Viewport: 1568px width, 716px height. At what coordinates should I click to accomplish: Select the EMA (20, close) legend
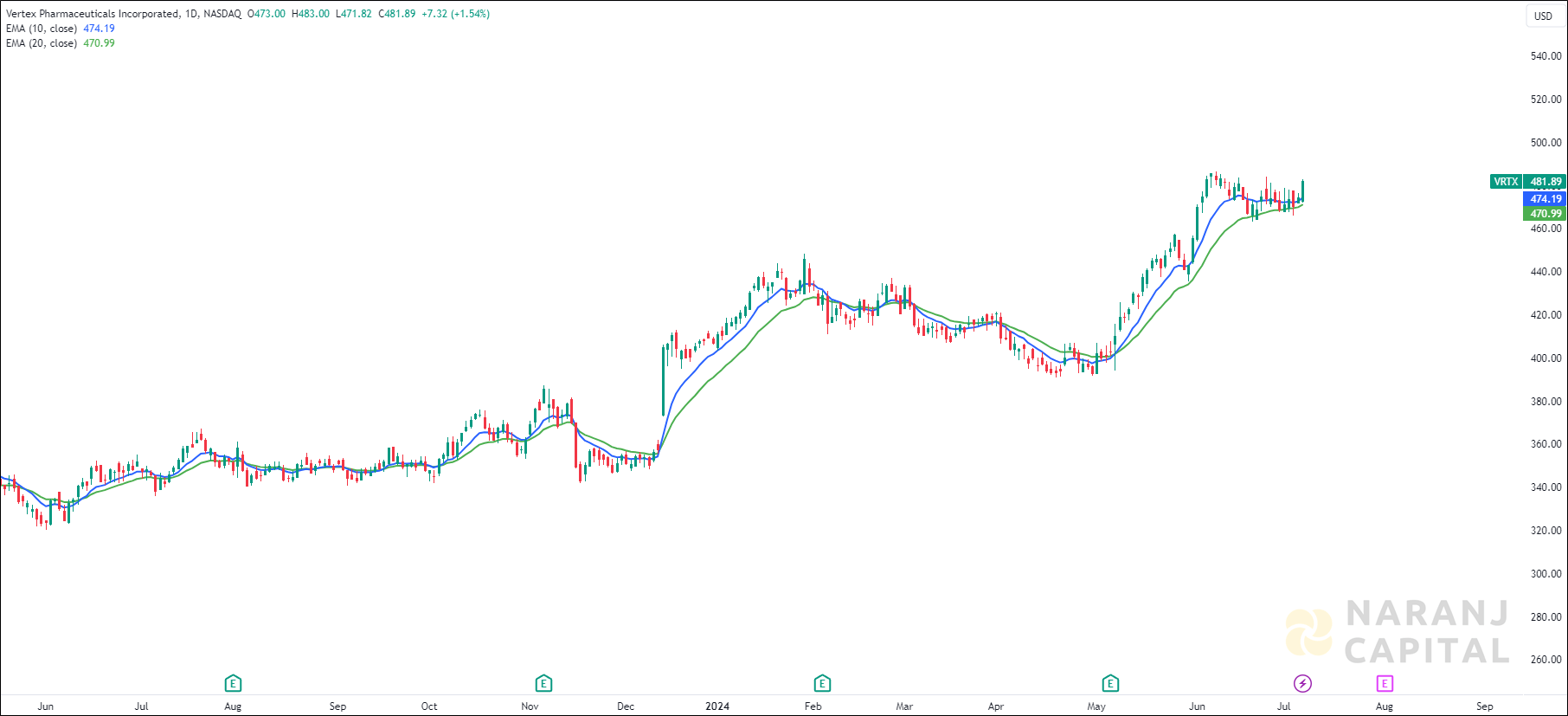[x=42, y=43]
